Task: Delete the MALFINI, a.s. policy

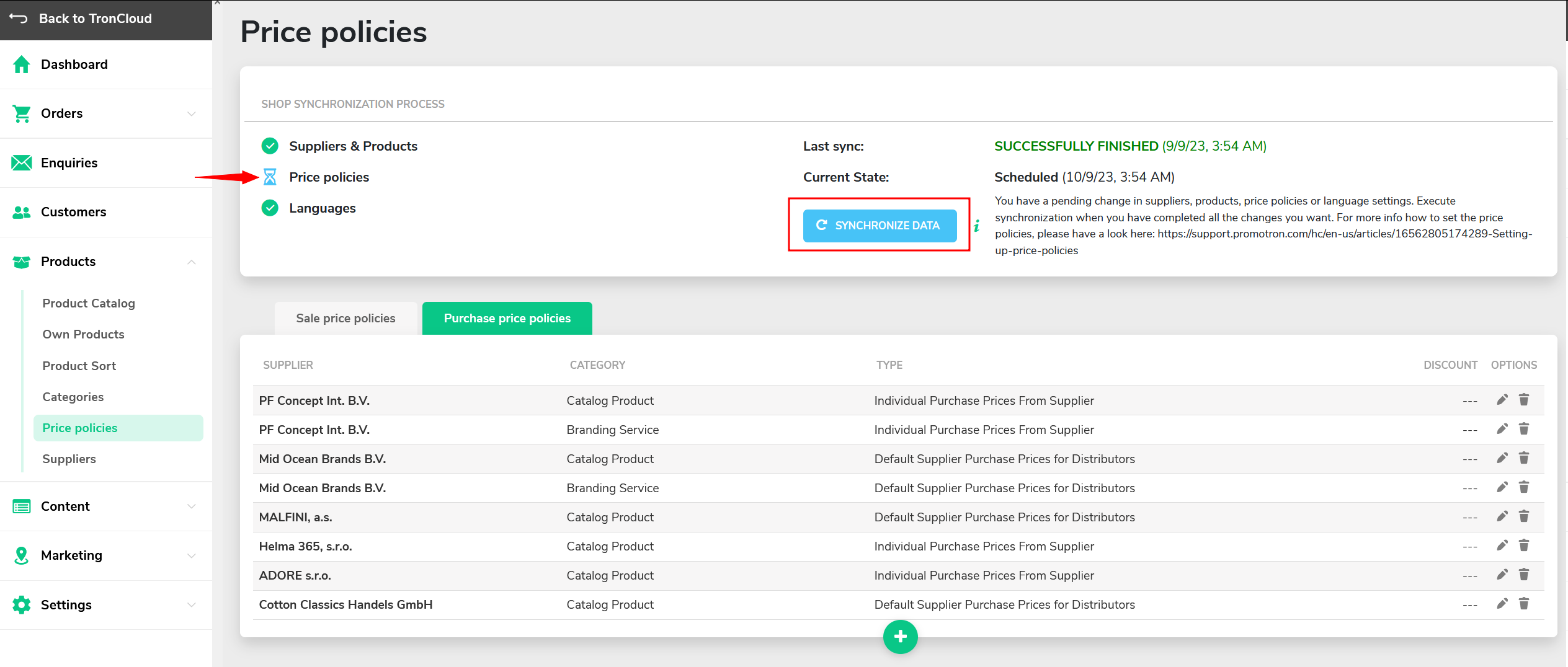Action: [1524, 516]
